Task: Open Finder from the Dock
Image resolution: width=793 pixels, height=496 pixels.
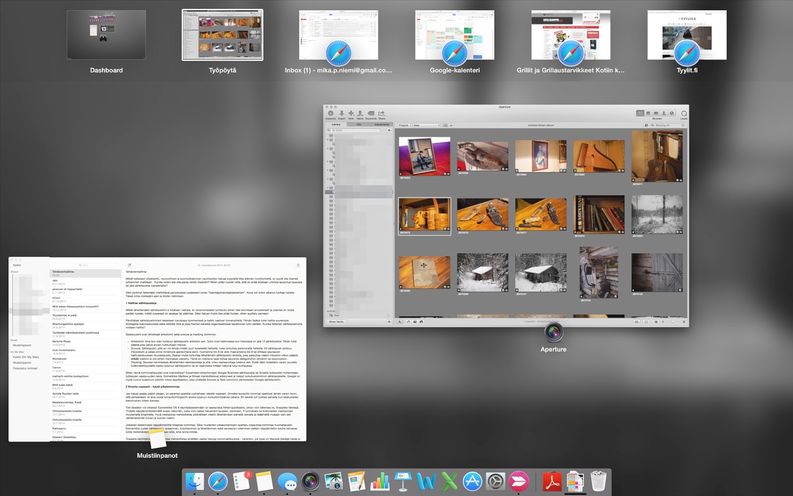Action: tap(195, 481)
